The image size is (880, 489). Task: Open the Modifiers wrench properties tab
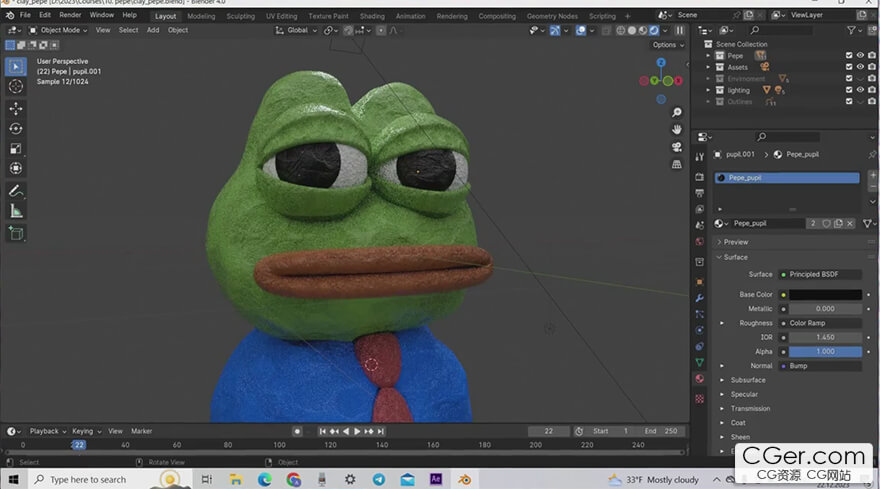[x=699, y=298]
